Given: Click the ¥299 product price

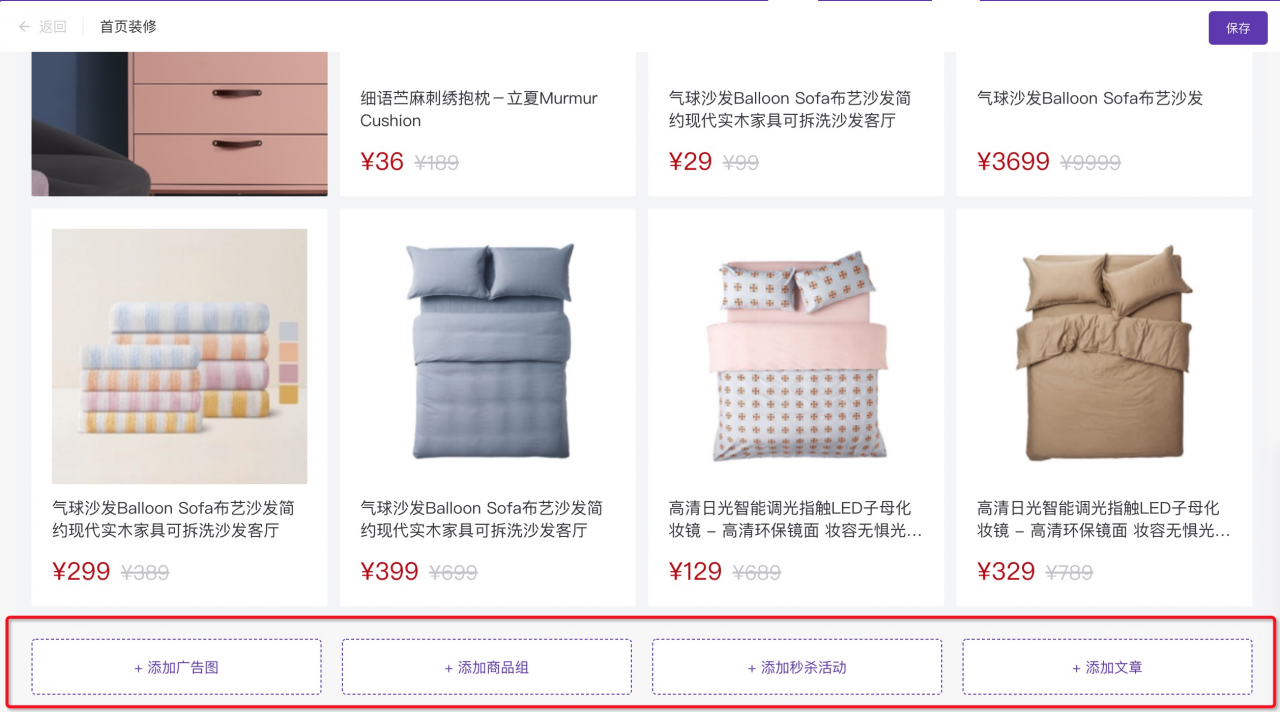Looking at the screenshot, I should (81, 572).
